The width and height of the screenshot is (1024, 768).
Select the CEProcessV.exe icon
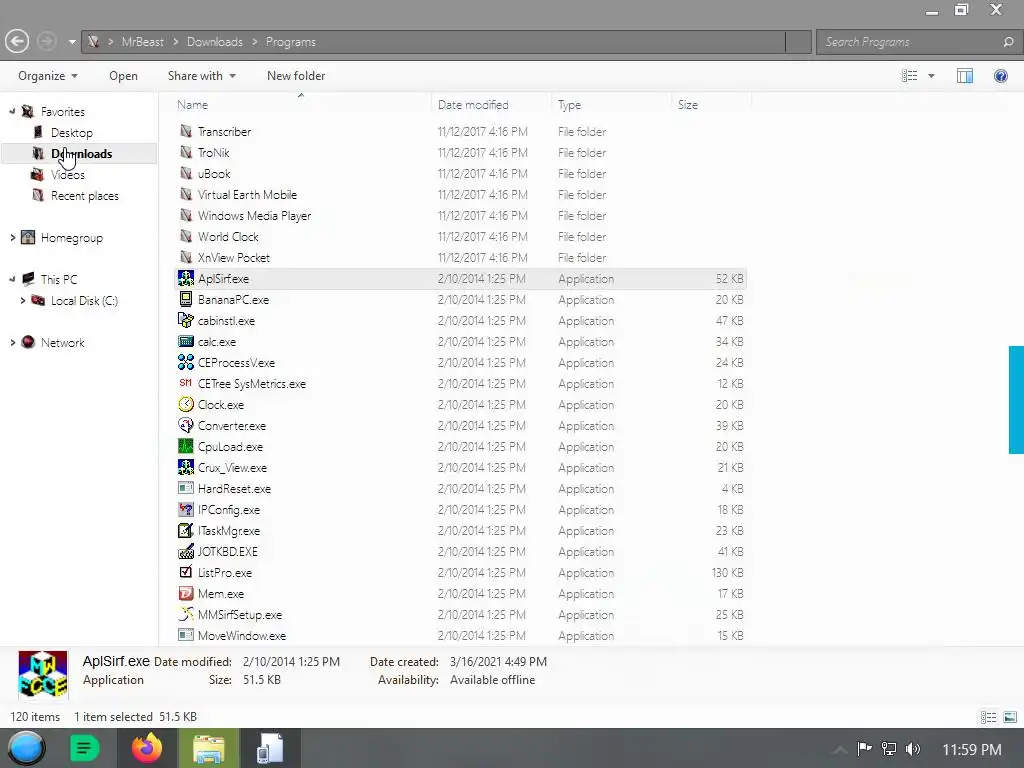[185, 362]
